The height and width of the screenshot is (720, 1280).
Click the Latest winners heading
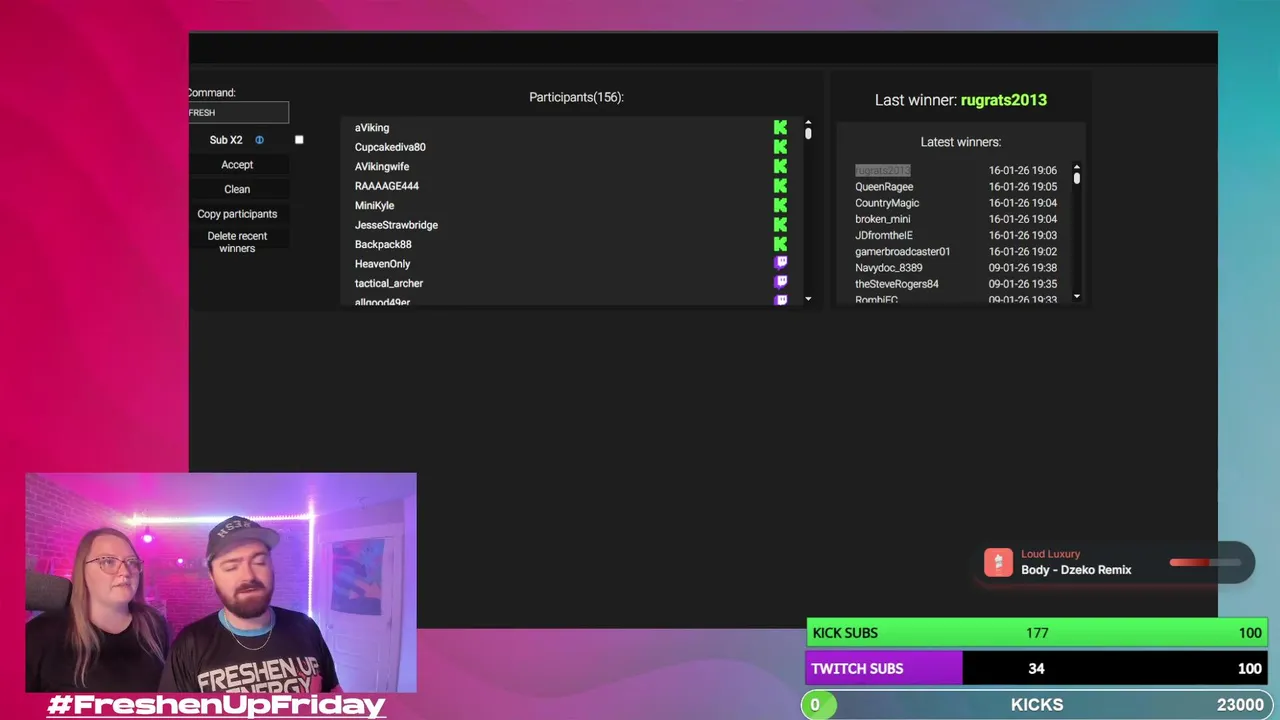[x=961, y=142]
